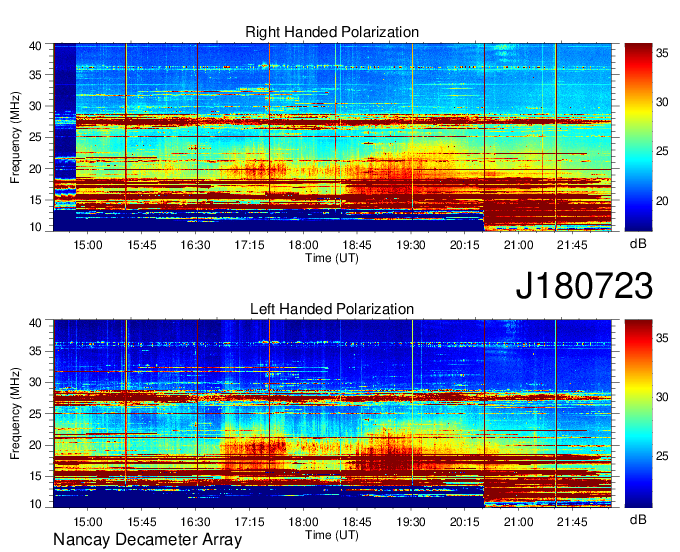Viewport: 680px width, 552px height.
Task: Click the 10 MHz tick of the right-handed plot
Action: pyautogui.click(x=35, y=227)
